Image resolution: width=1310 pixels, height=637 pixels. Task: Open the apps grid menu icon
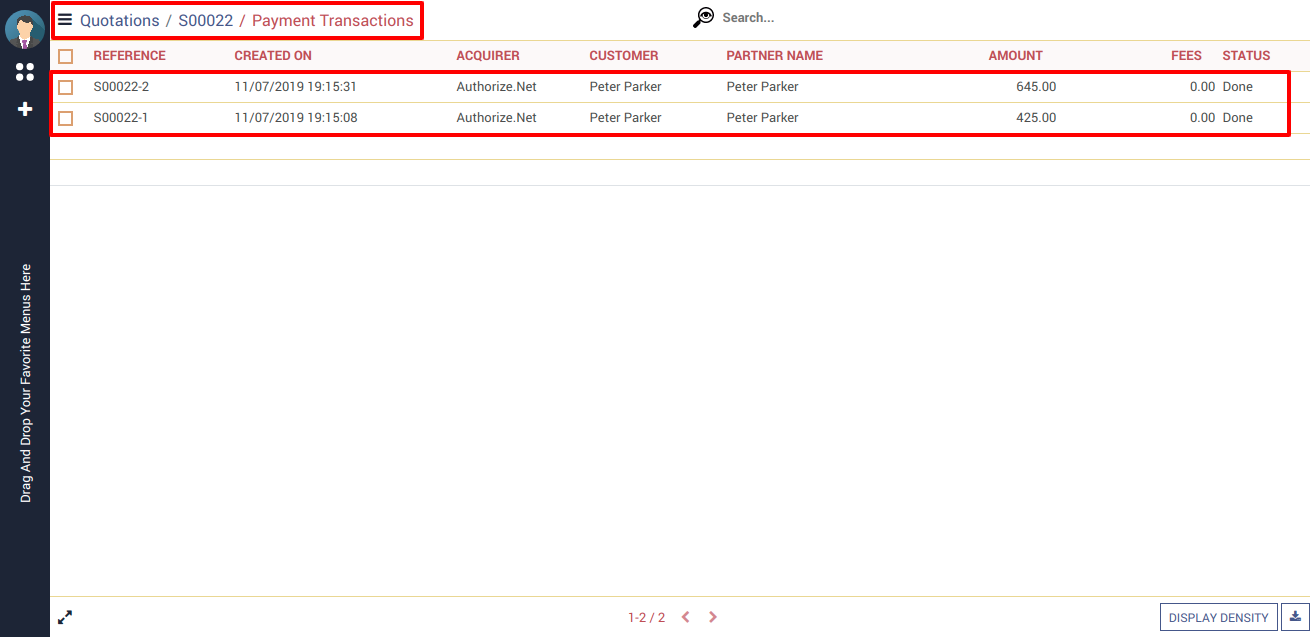click(x=25, y=72)
